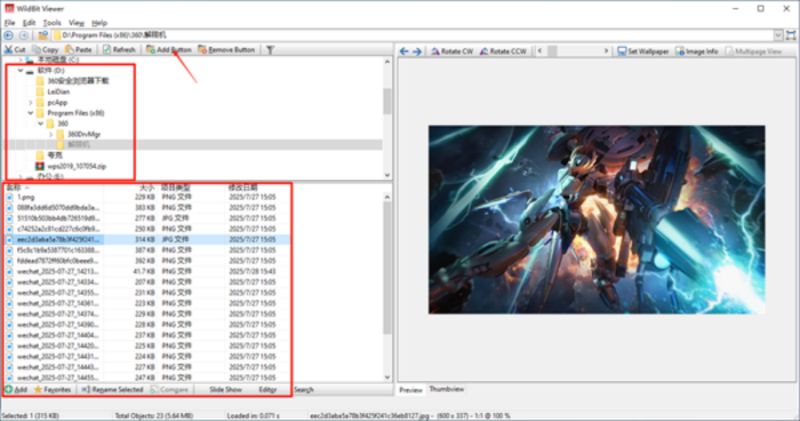800x421 pixels.
Task: Click Set Wallpaper in the preview toolbar
Action: (x=643, y=51)
